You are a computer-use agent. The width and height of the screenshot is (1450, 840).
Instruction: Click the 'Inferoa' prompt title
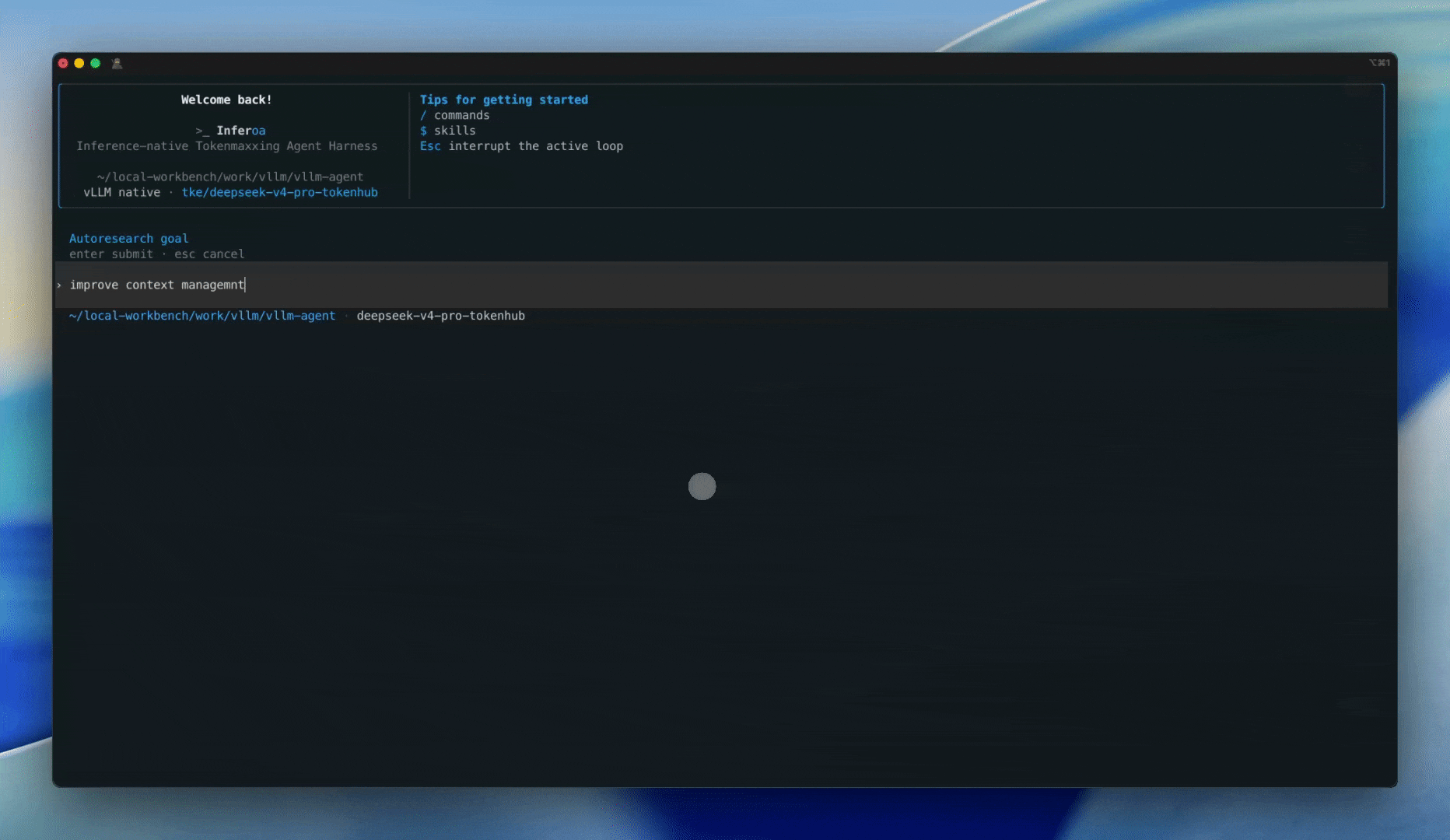click(240, 131)
